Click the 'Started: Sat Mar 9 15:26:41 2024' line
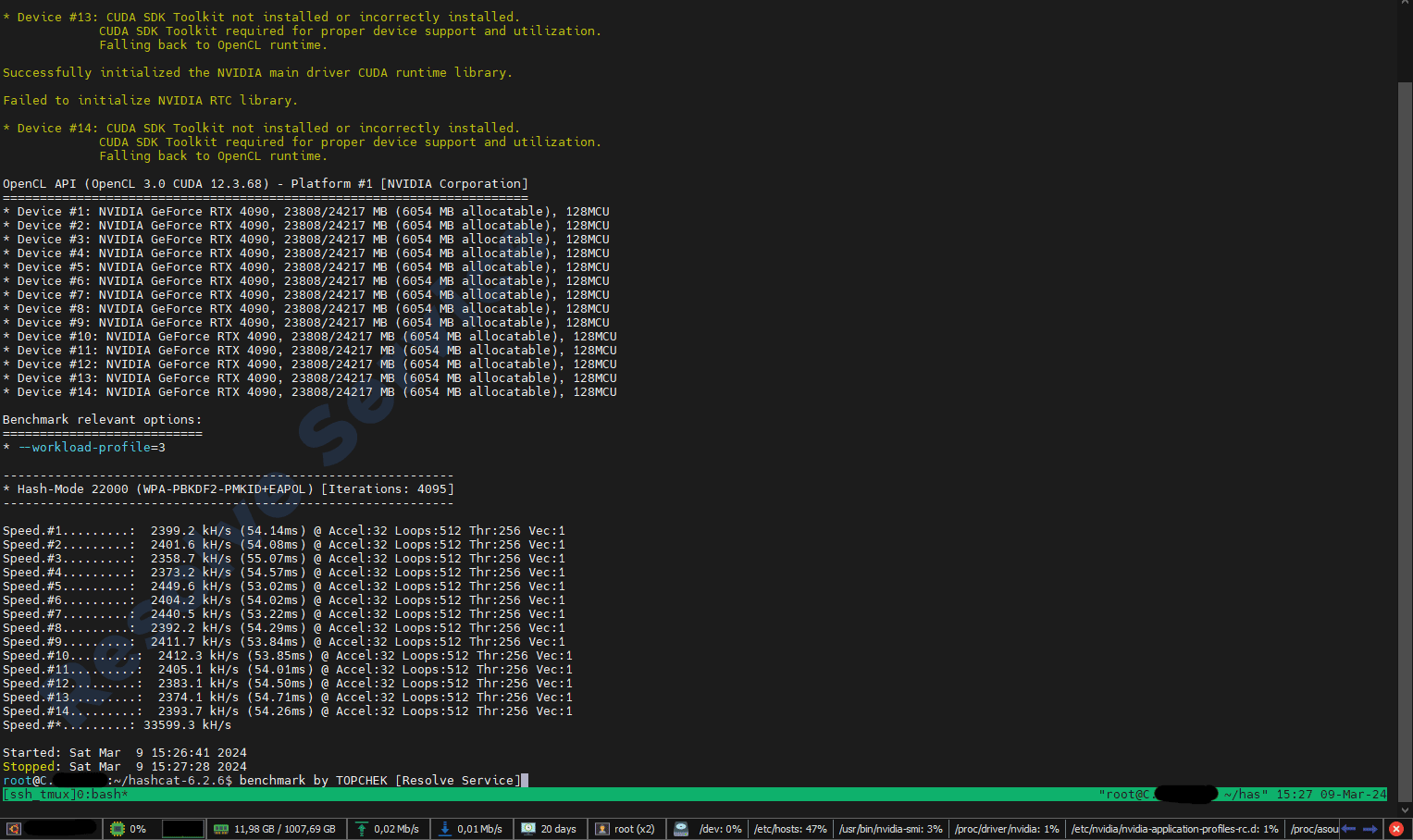1413x840 pixels. 125,753
